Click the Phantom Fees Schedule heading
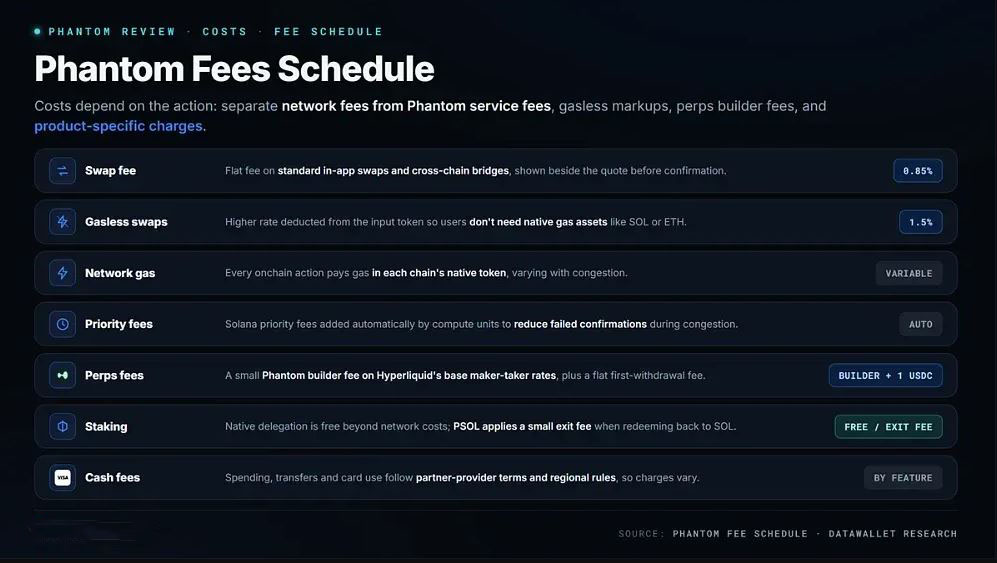 tap(235, 69)
